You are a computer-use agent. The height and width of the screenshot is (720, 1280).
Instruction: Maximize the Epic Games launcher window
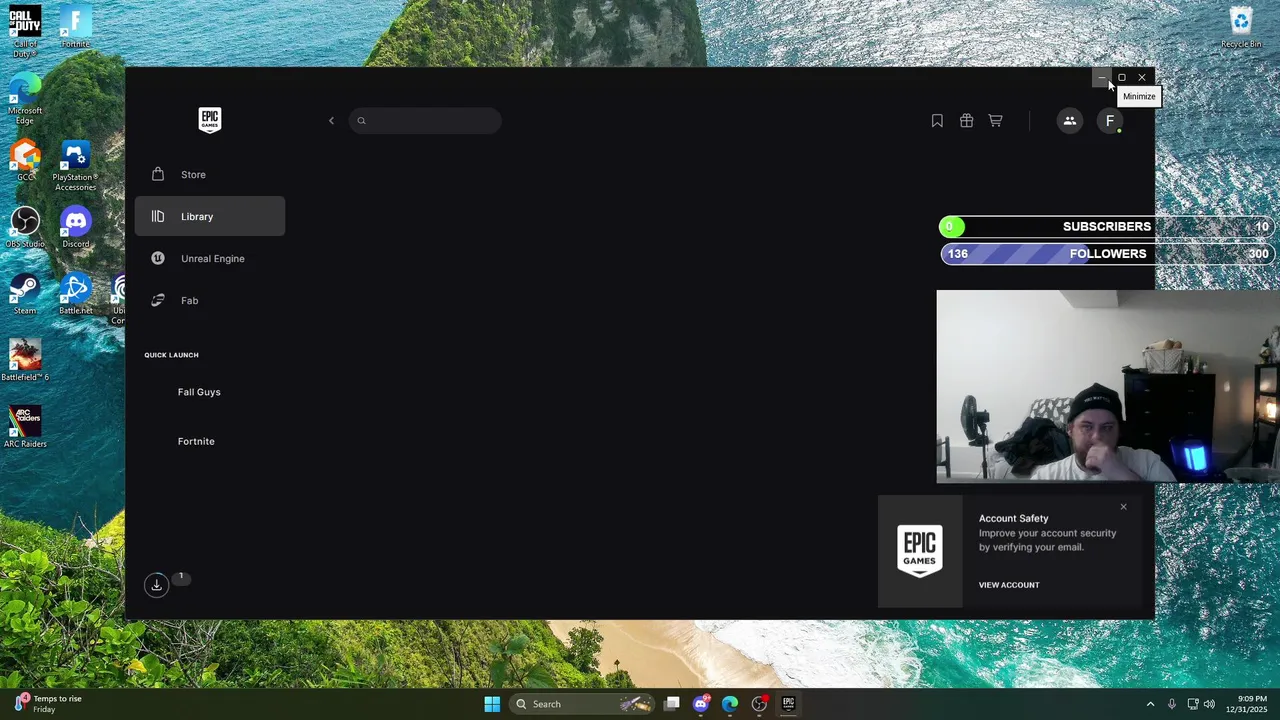coord(1122,77)
